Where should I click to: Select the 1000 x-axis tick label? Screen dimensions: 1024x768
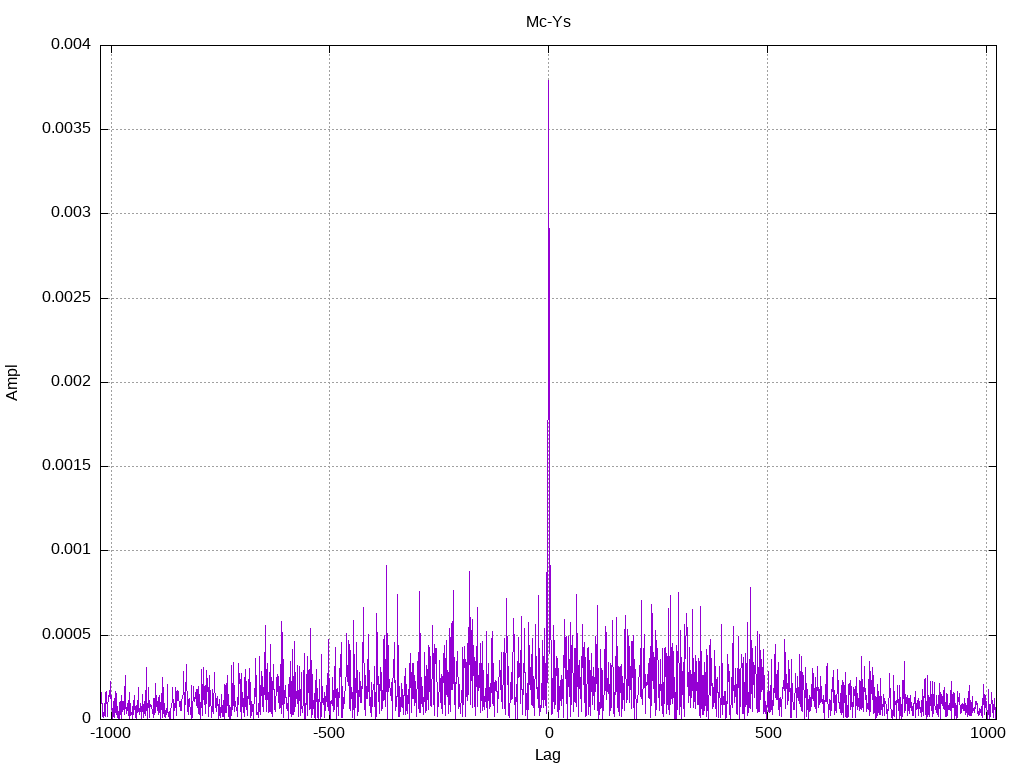pos(987,733)
